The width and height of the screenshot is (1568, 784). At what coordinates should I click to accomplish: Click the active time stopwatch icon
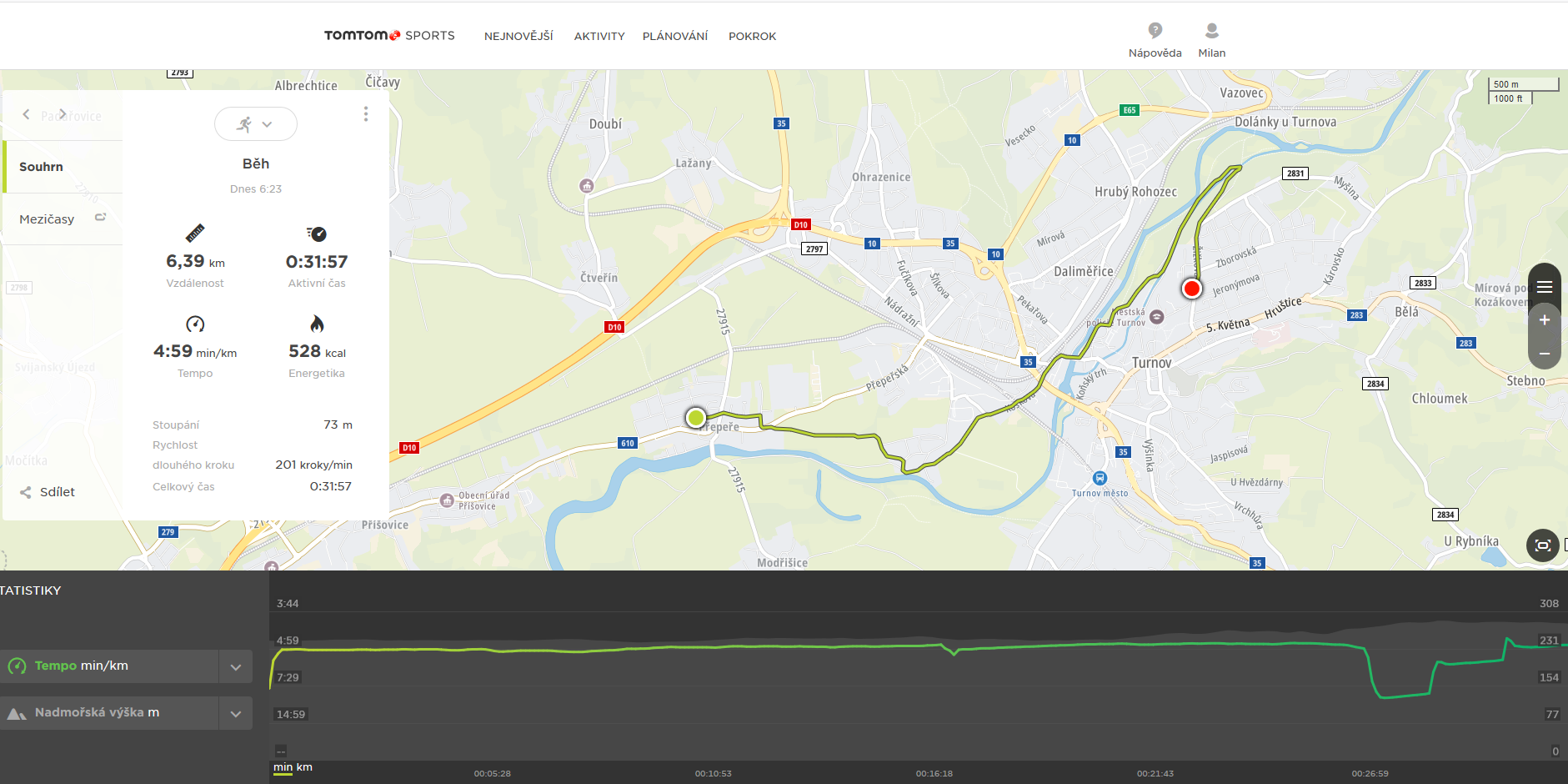(x=316, y=234)
